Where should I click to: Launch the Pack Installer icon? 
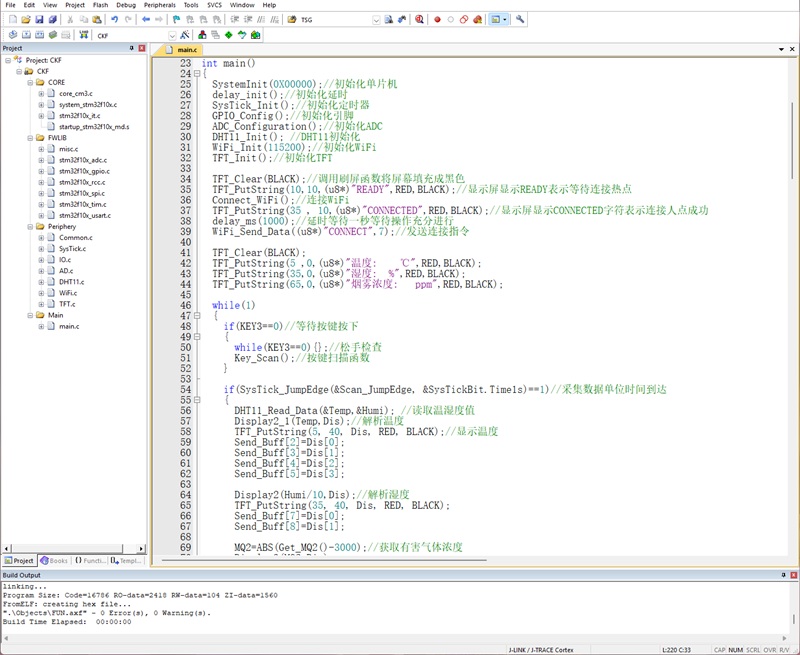(x=256, y=35)
